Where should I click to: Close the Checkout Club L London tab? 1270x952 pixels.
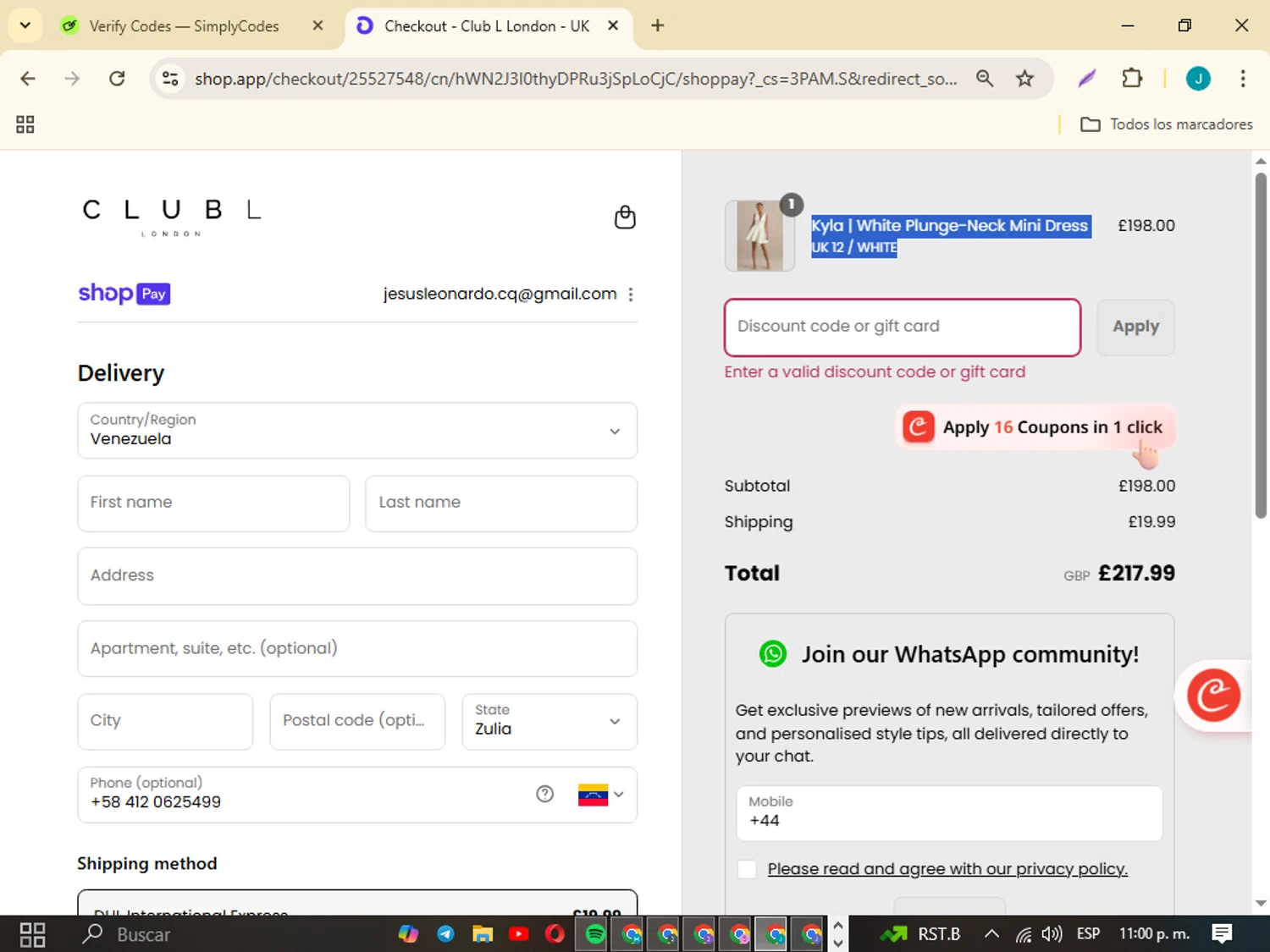coord(613,25)
